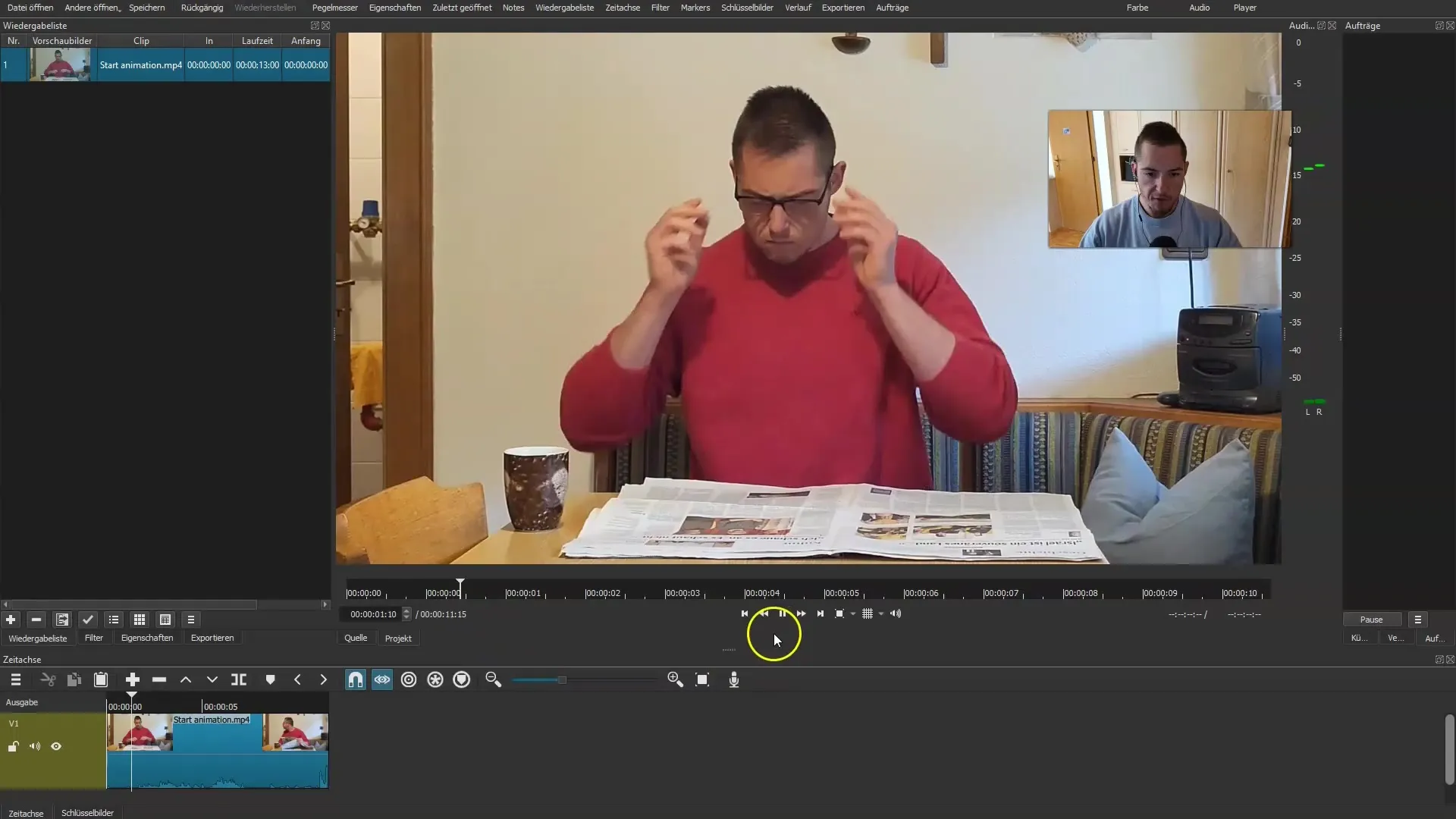1456x819 pixels.
Task: Pause playback in the player
Action: click(783, 614)
